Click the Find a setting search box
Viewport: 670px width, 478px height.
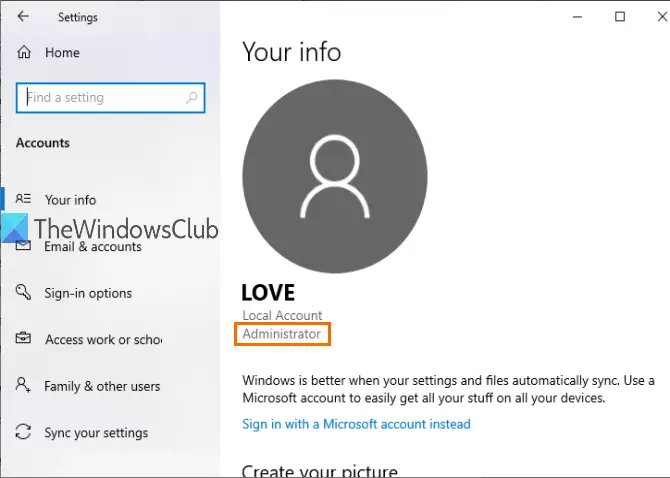click(111, 98)
